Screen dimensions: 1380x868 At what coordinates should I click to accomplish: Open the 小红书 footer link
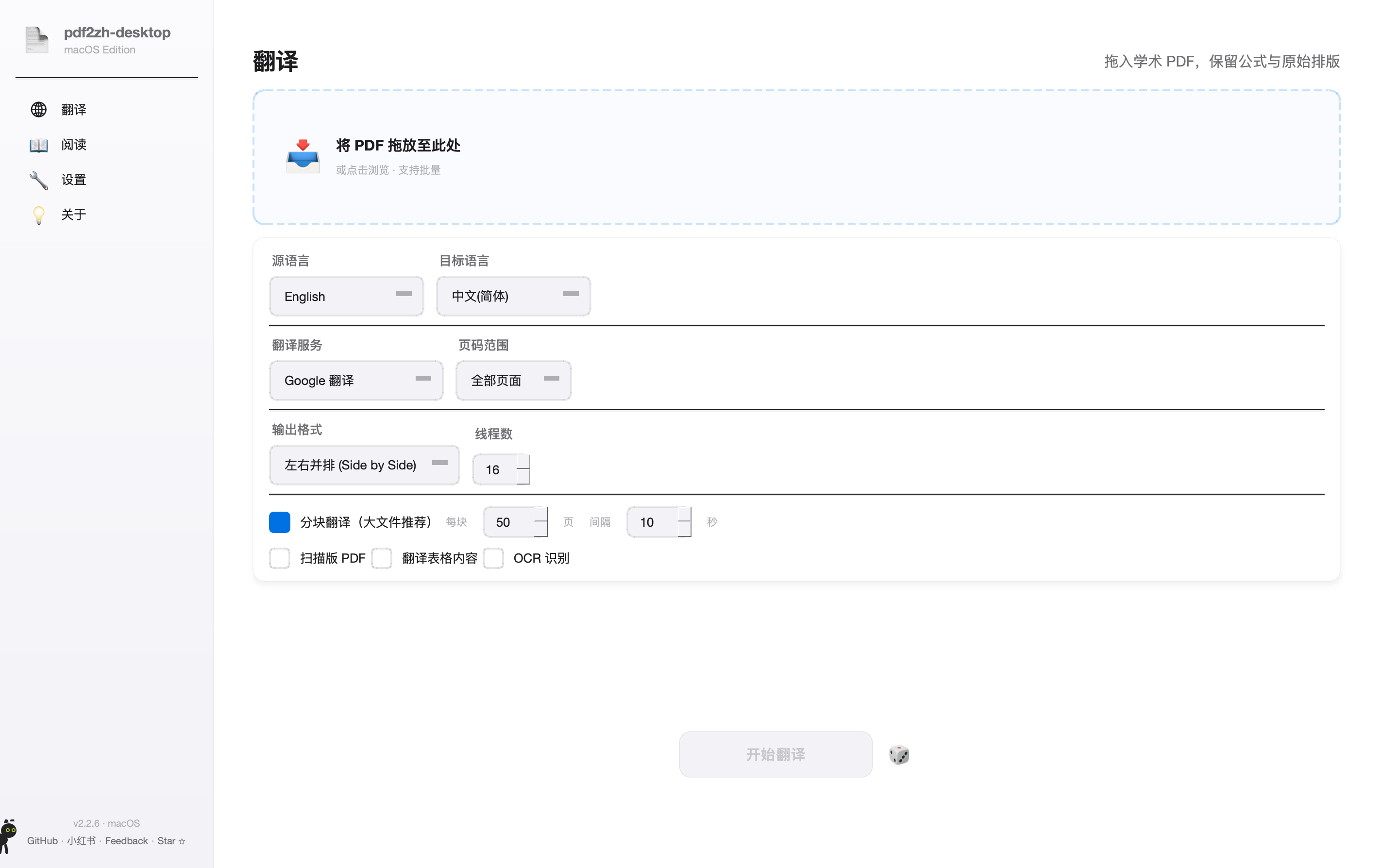pos(82,840)
